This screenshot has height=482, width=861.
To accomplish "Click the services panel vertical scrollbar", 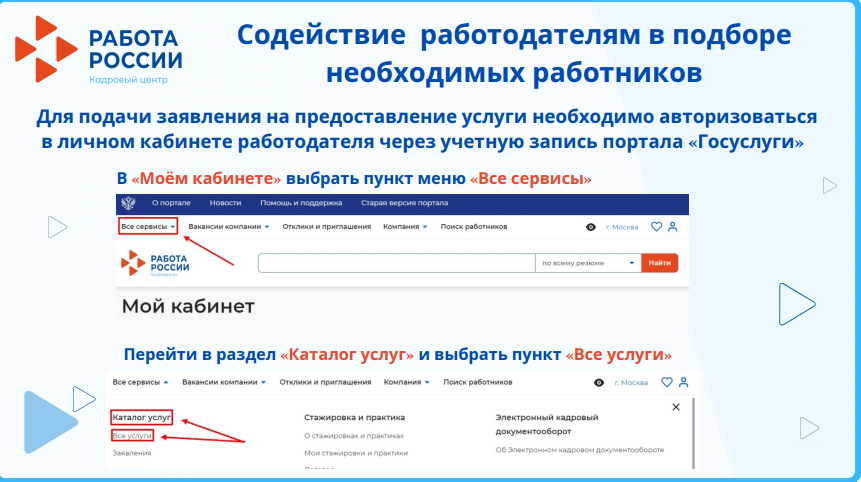I will pos(694,433).
